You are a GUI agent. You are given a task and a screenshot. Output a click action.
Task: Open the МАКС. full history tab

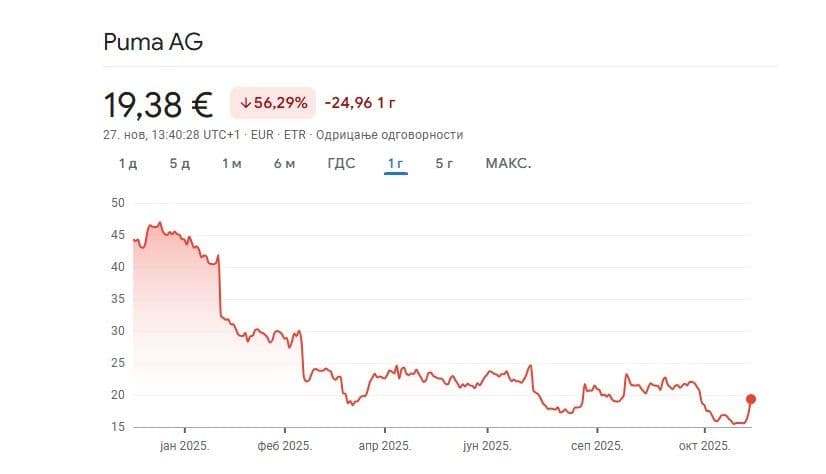(x=508, y=163)
